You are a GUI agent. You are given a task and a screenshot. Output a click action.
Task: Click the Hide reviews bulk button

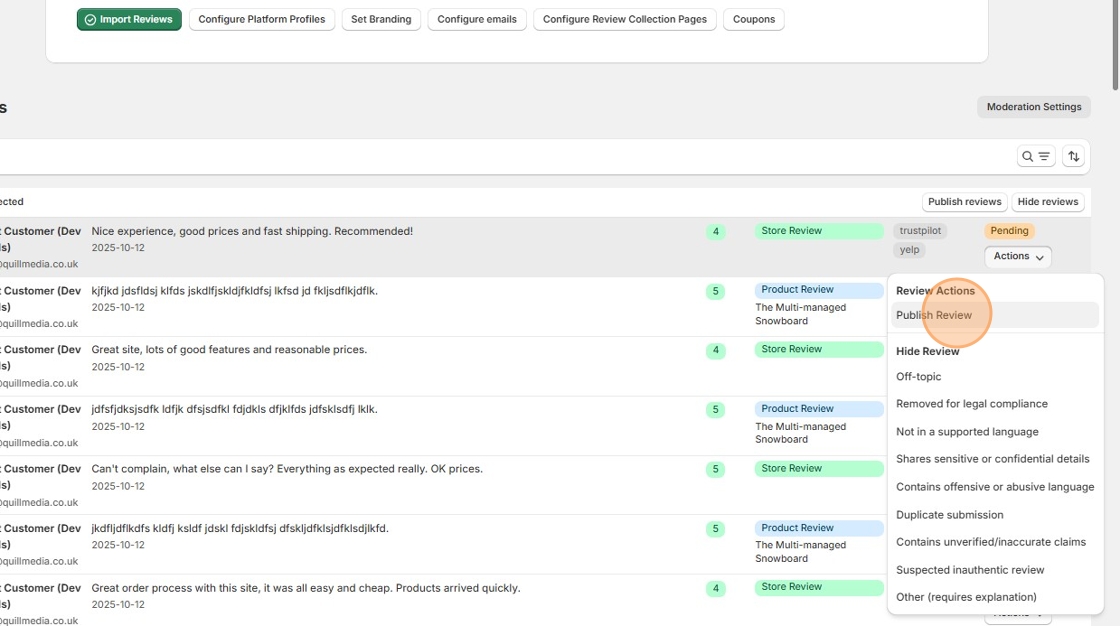[1048, 202]
